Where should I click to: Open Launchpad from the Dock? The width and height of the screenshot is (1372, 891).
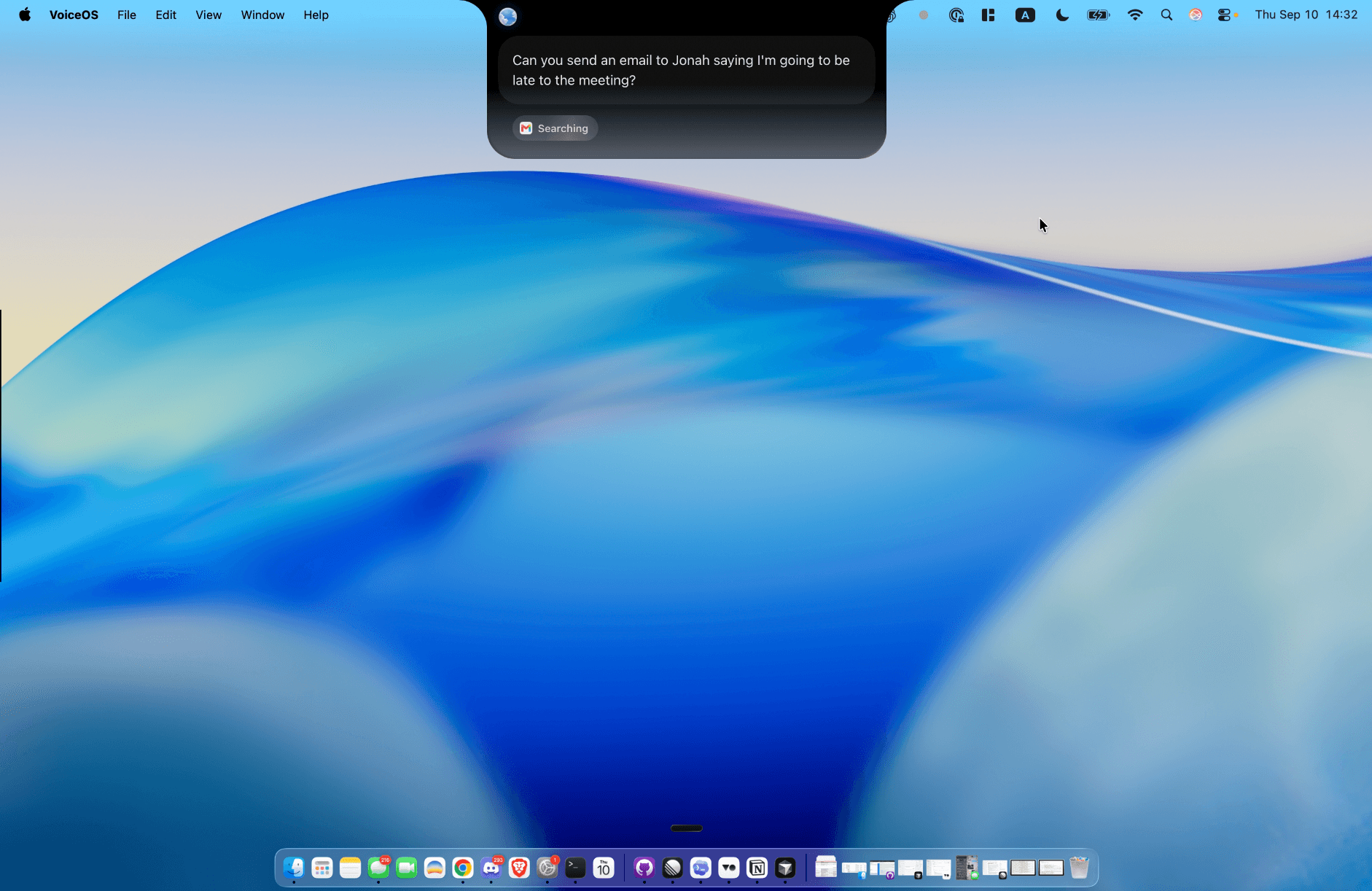(x=322, y=868)
